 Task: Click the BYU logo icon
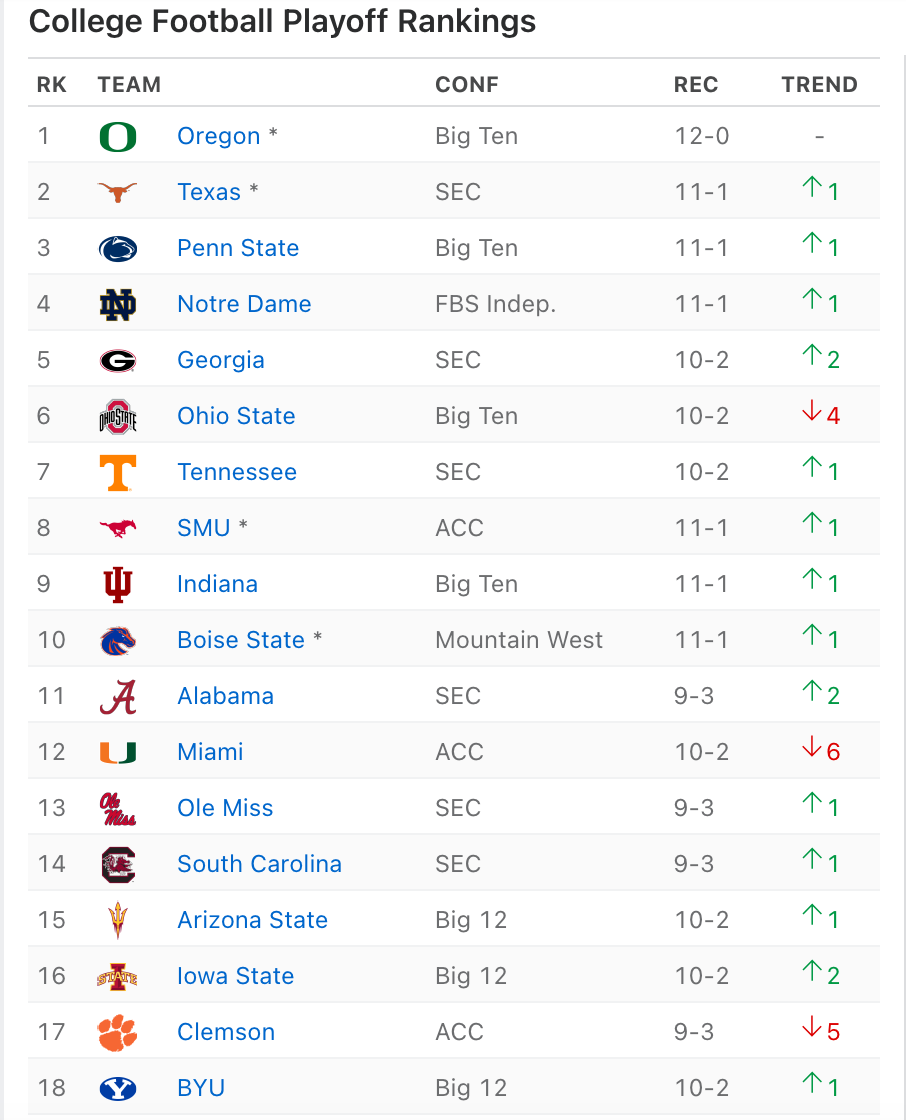(118, 1089)
